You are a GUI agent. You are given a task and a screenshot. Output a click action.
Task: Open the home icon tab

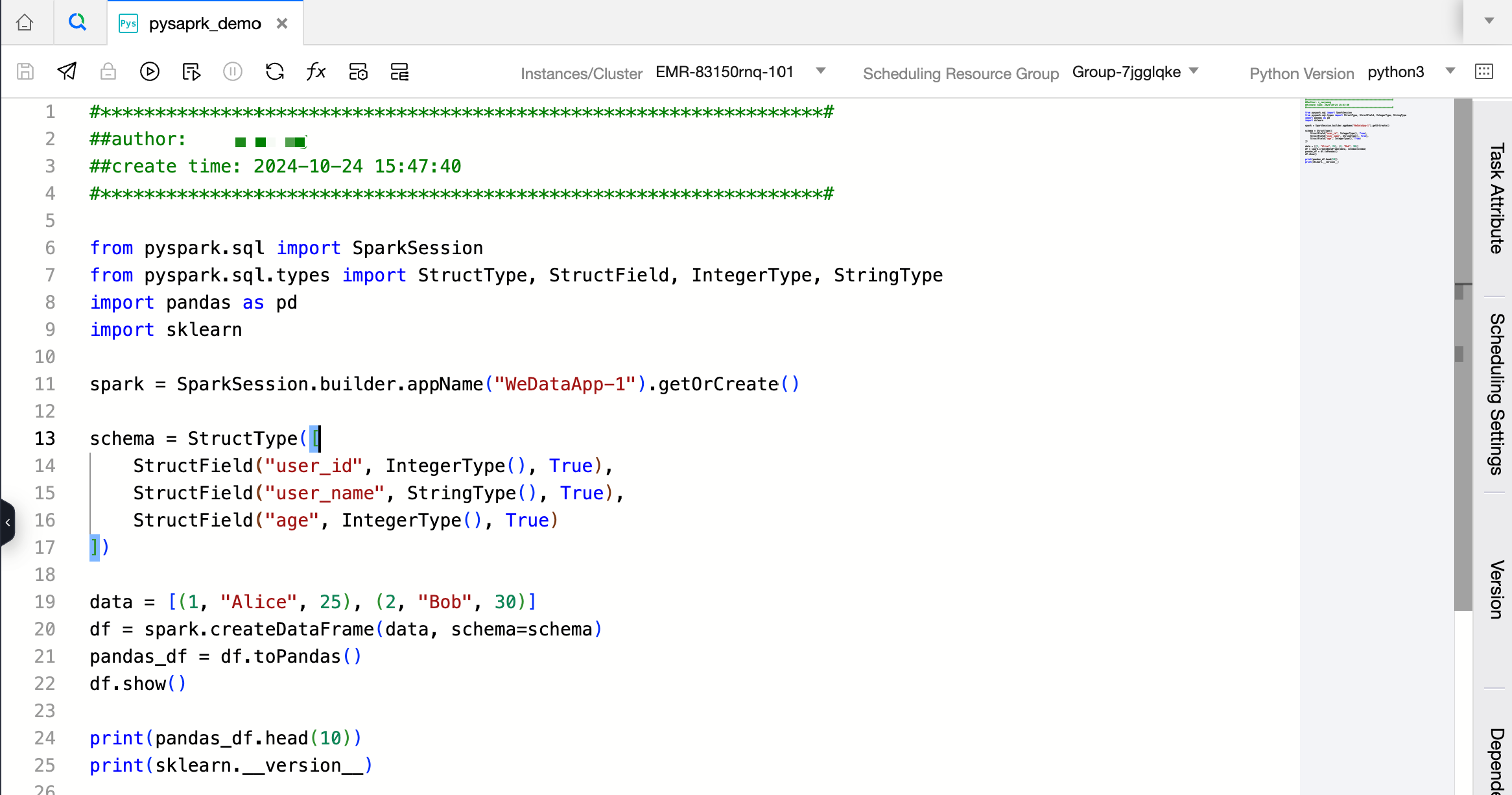(25, 23)
